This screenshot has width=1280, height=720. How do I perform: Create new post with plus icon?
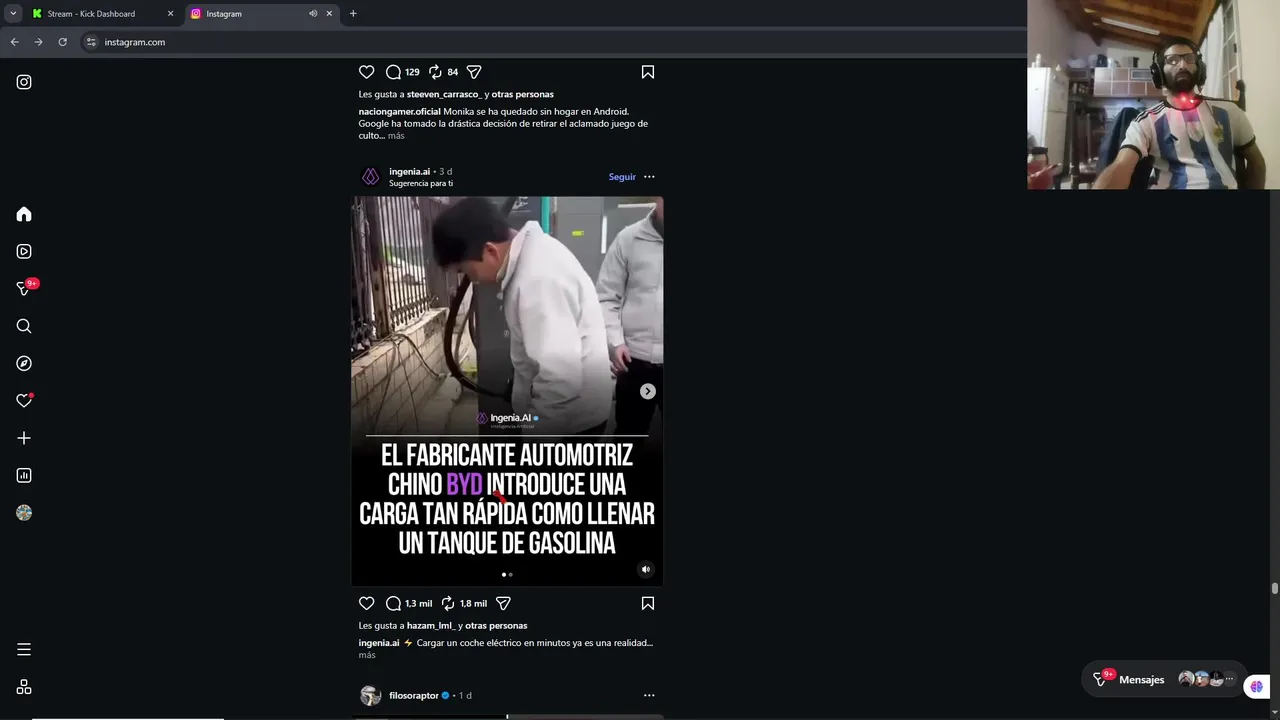point(24,438)
